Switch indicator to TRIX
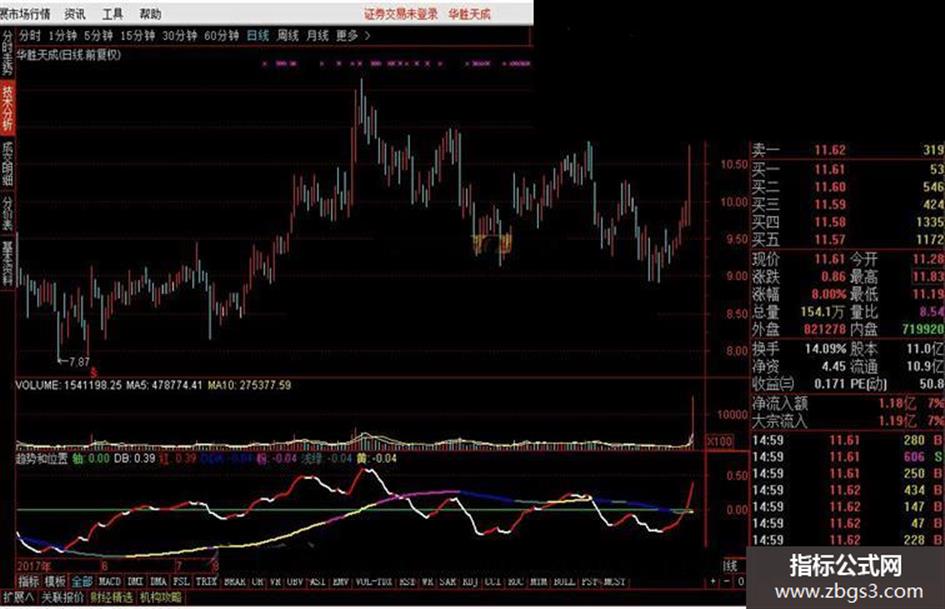Screen dimensions: 945x609 tap(206, 581)
